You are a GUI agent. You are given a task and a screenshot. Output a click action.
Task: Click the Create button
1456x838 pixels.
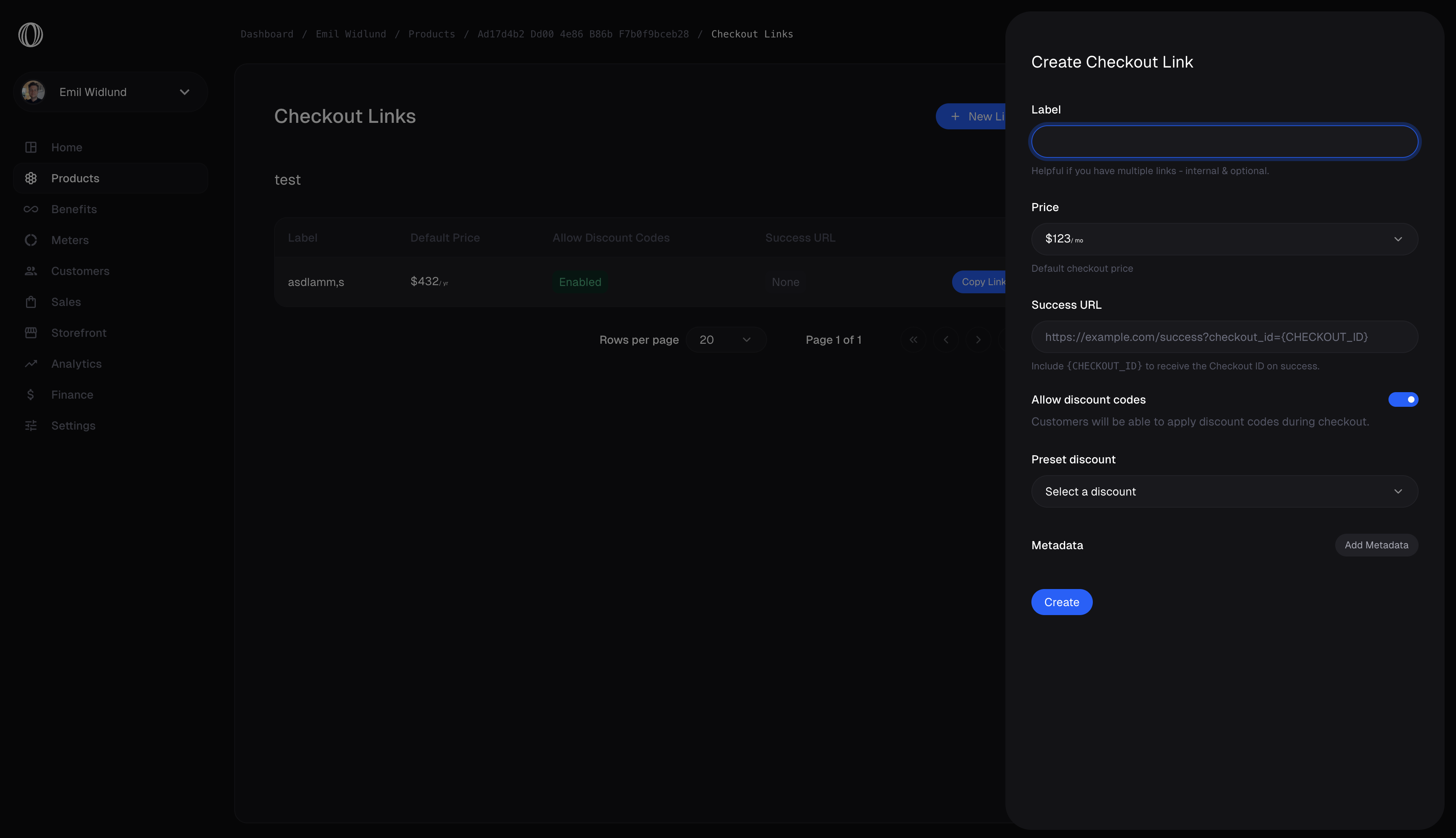coord(1061,602)
